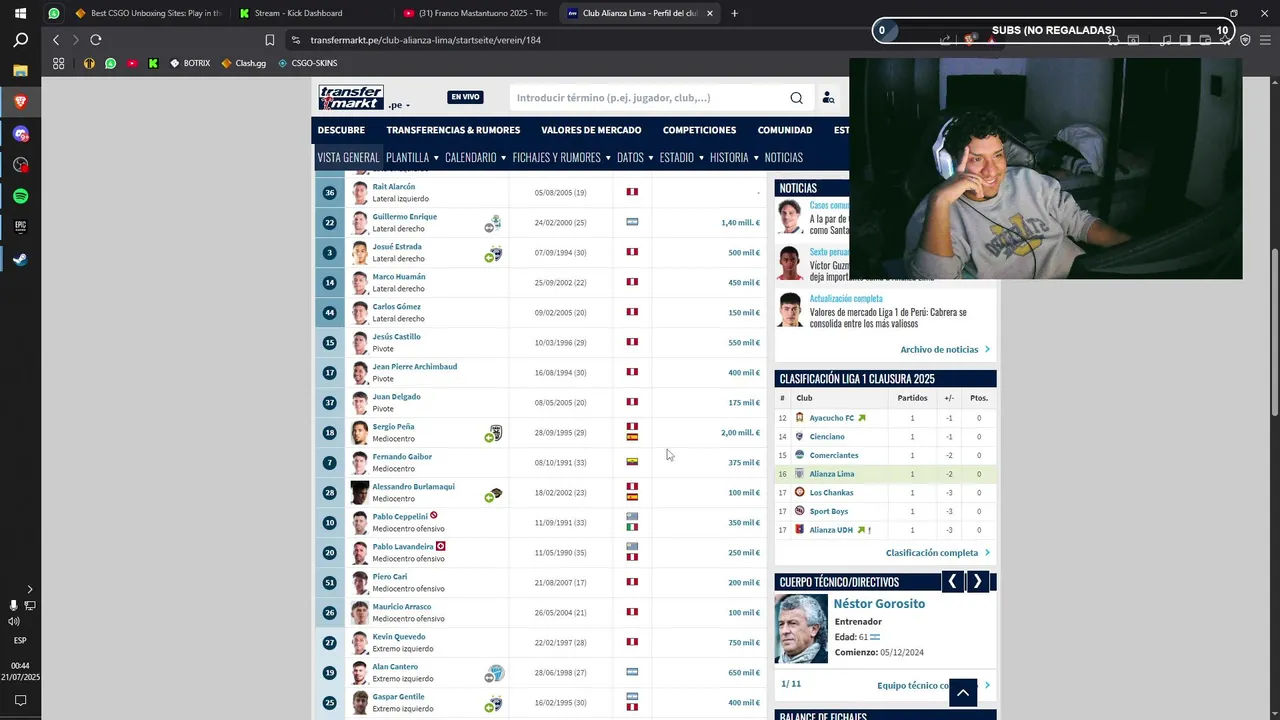Image resolution: width=1280 pixels, height=720 pixels.
Task: Open Valores de mercado Liga 1 news headline
Action: [x=888, y=318]
